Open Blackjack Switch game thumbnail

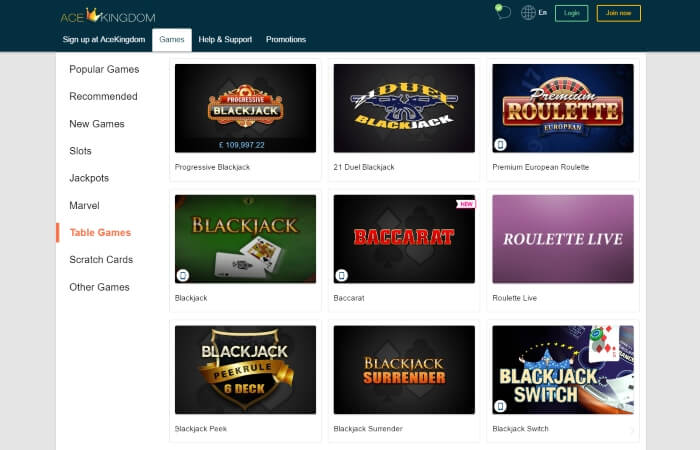click(562, 370)
